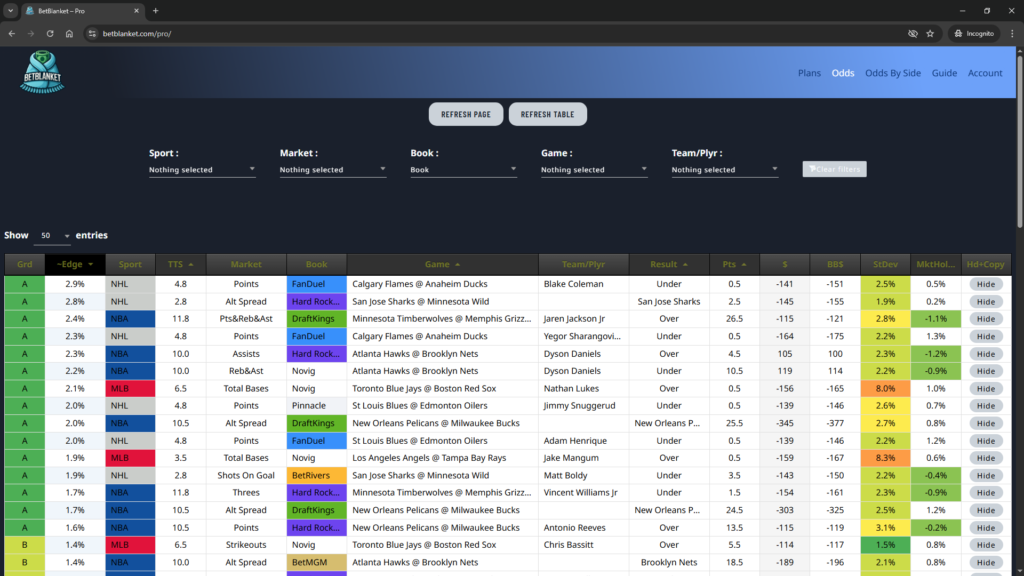The height and width of the screenshot is (576, 1024).
Task: Open the tab search dropdown arrow
Action: coord(10,10)
